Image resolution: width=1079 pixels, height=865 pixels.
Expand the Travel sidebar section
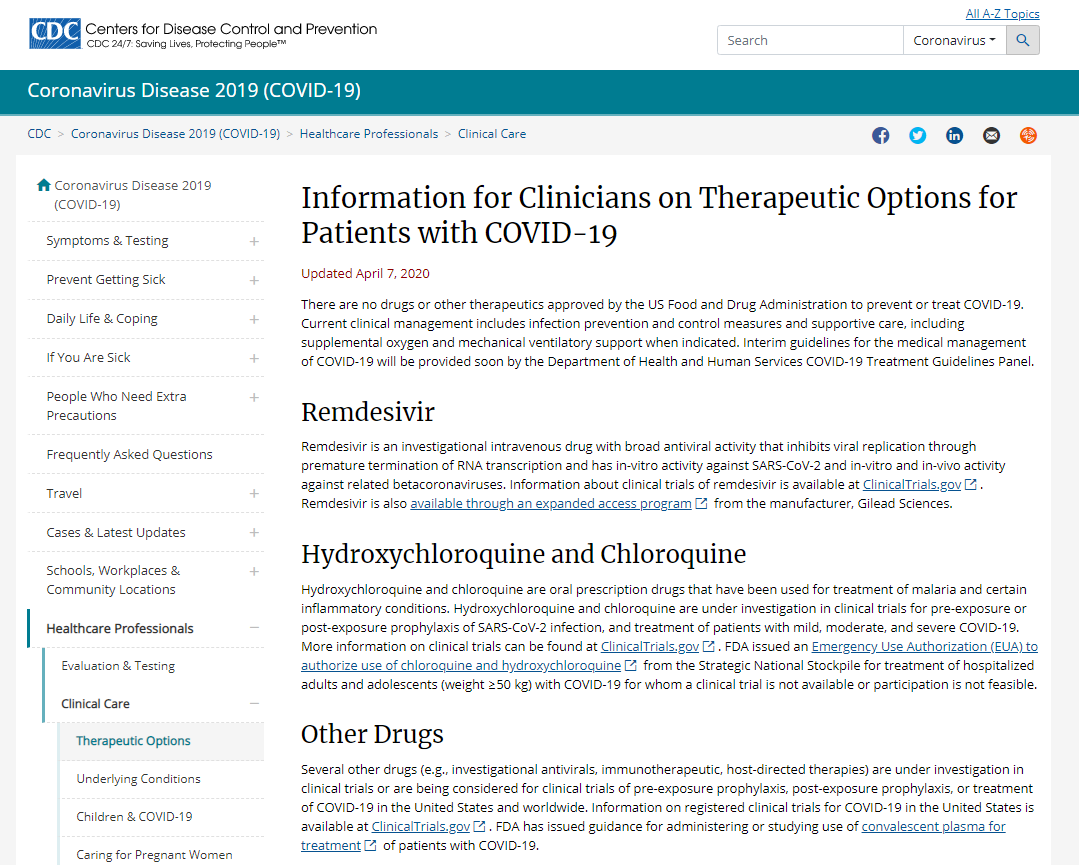(x=254, y=494)
